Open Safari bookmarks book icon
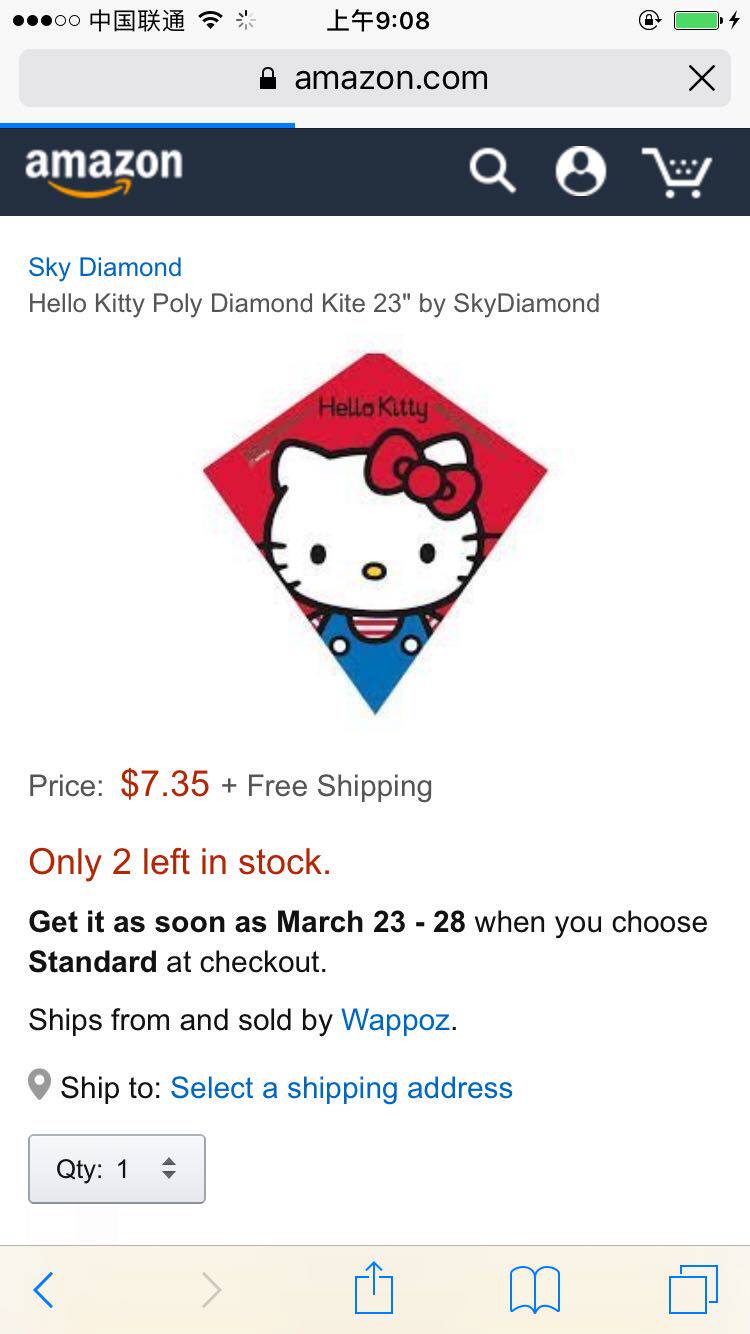The height and width of the screenshot is (1334, 750). (x=535, y=1290)
